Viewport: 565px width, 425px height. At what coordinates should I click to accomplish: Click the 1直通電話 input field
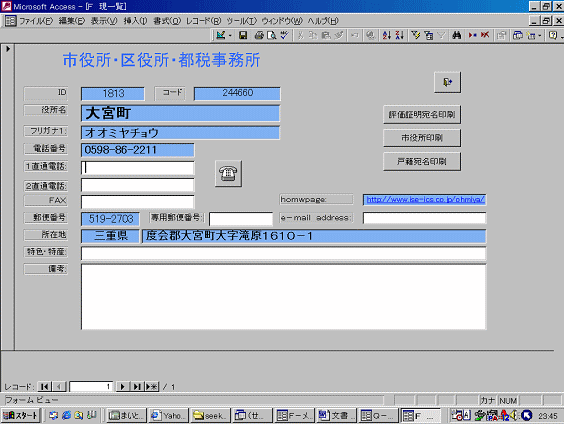point(138,168)
